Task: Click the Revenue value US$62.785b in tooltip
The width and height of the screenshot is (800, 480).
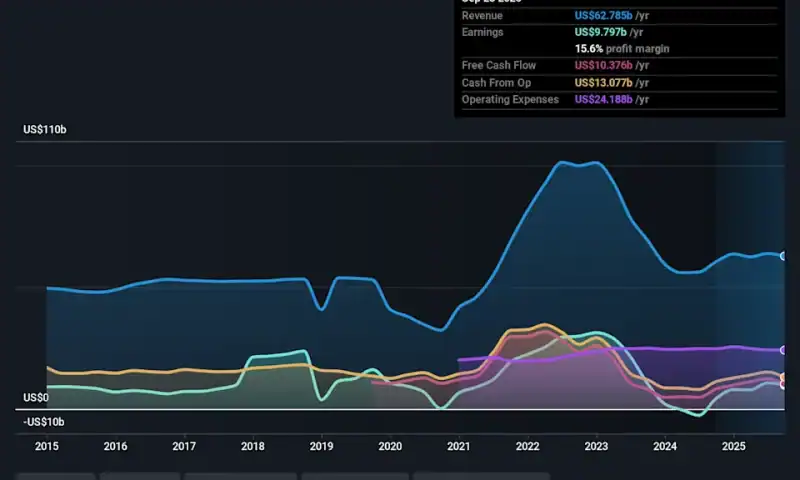Action: 612,16
